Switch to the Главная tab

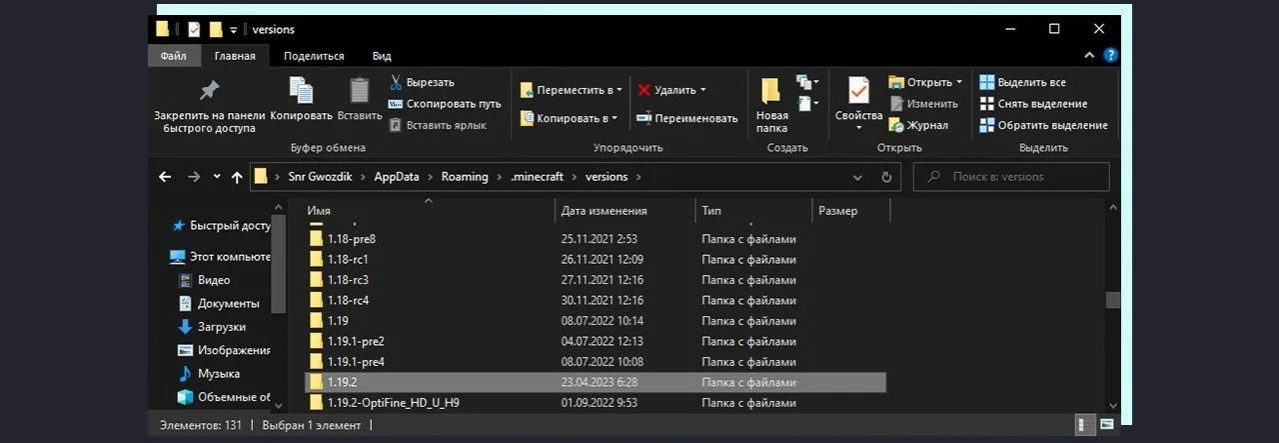(235, 56)
